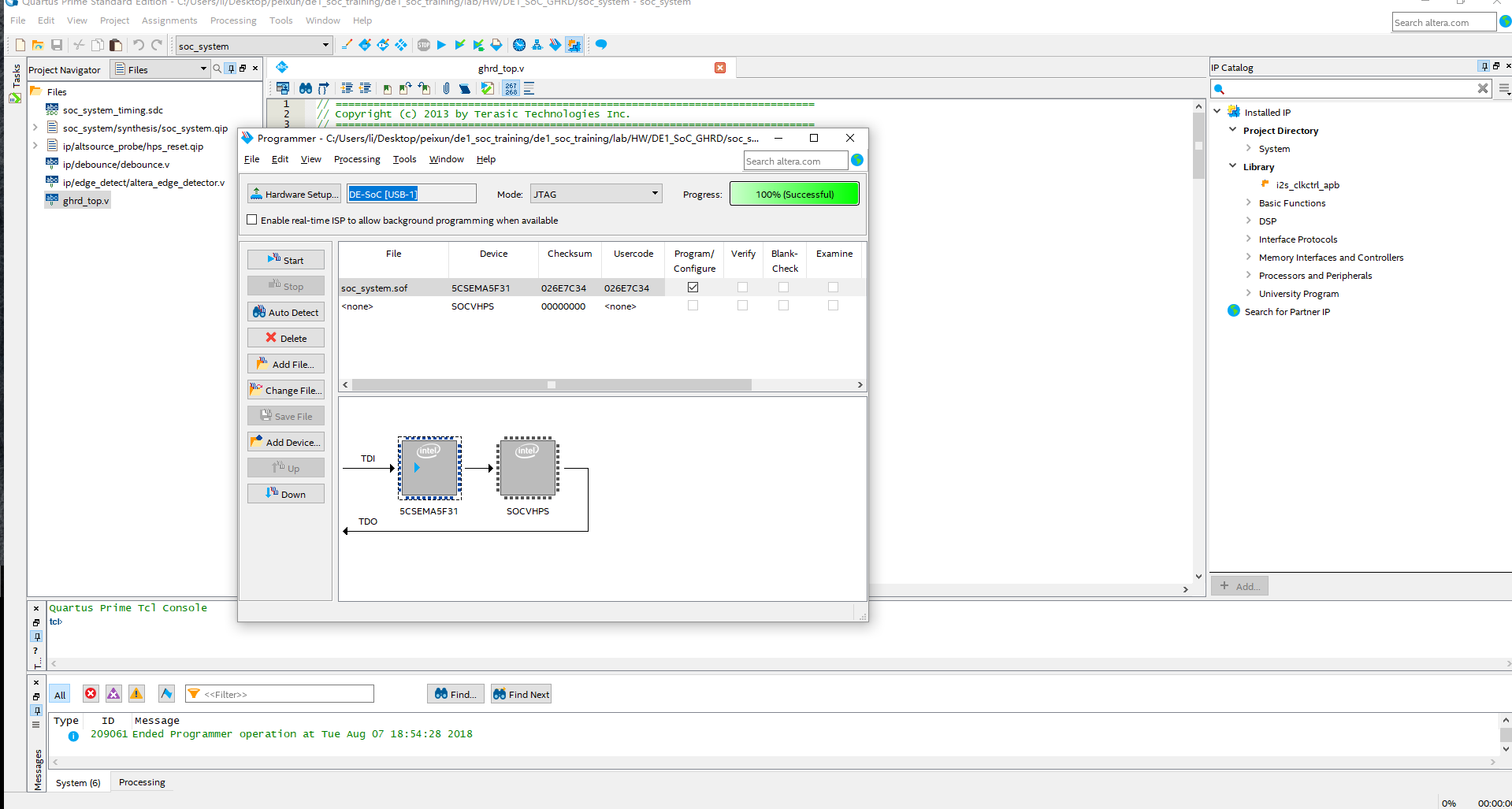Open Programmer Tools menu
This screenshot has width=1512, height=809.
405,159
